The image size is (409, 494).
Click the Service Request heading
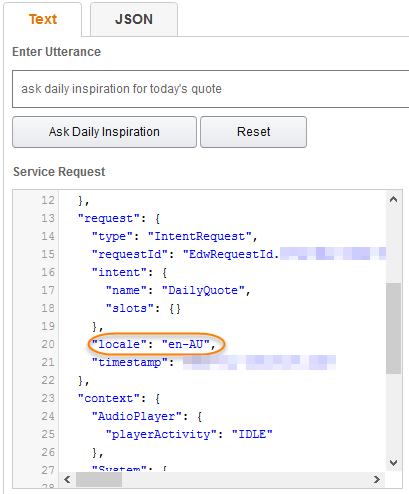pyautogui.click(x=59, y=172)
